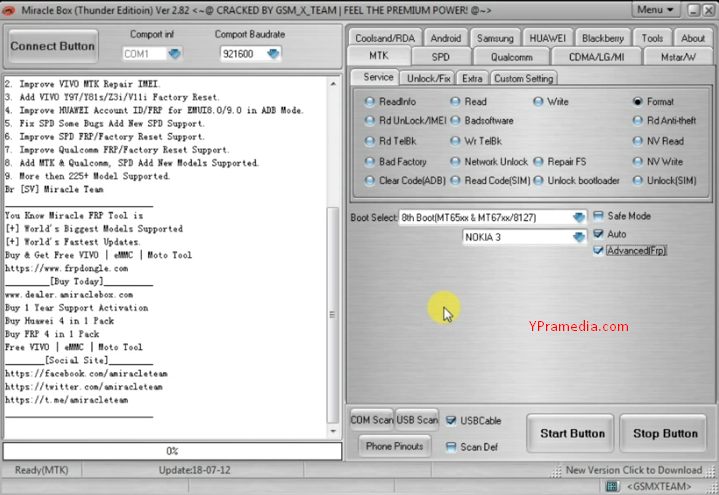Image resolution: width=719 pixels, height=495 pixels.
Task: Switch to the Coolsand/RDA tab
Action: point(385,38)
